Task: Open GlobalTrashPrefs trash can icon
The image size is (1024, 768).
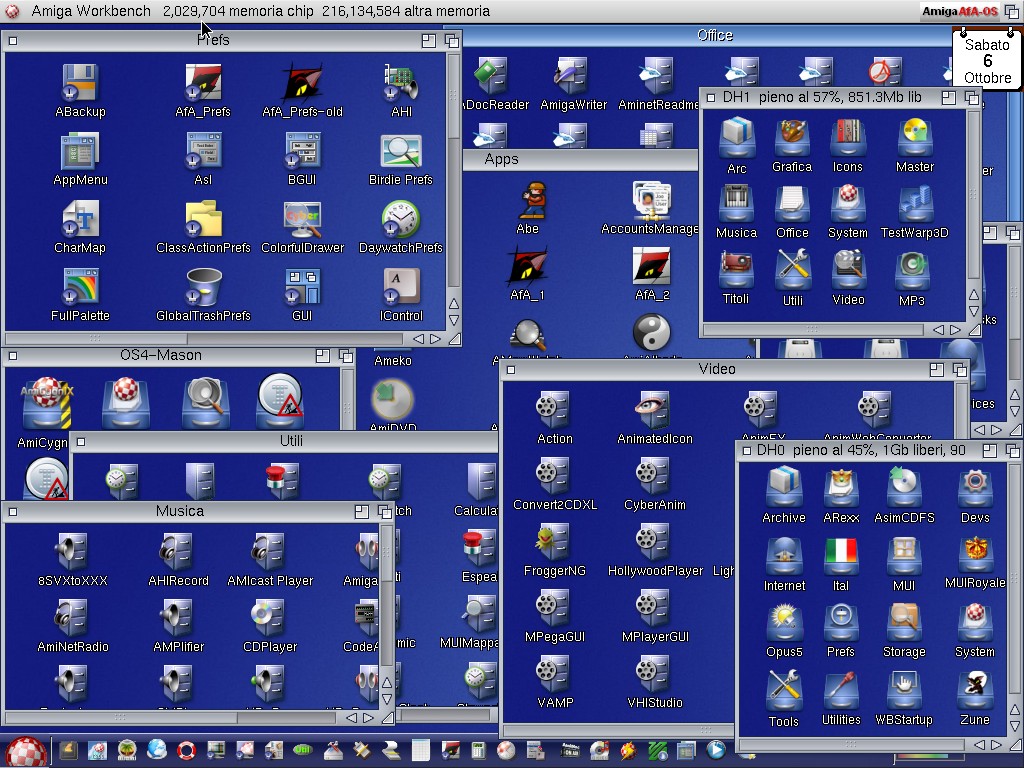Action: coord(203,287)
